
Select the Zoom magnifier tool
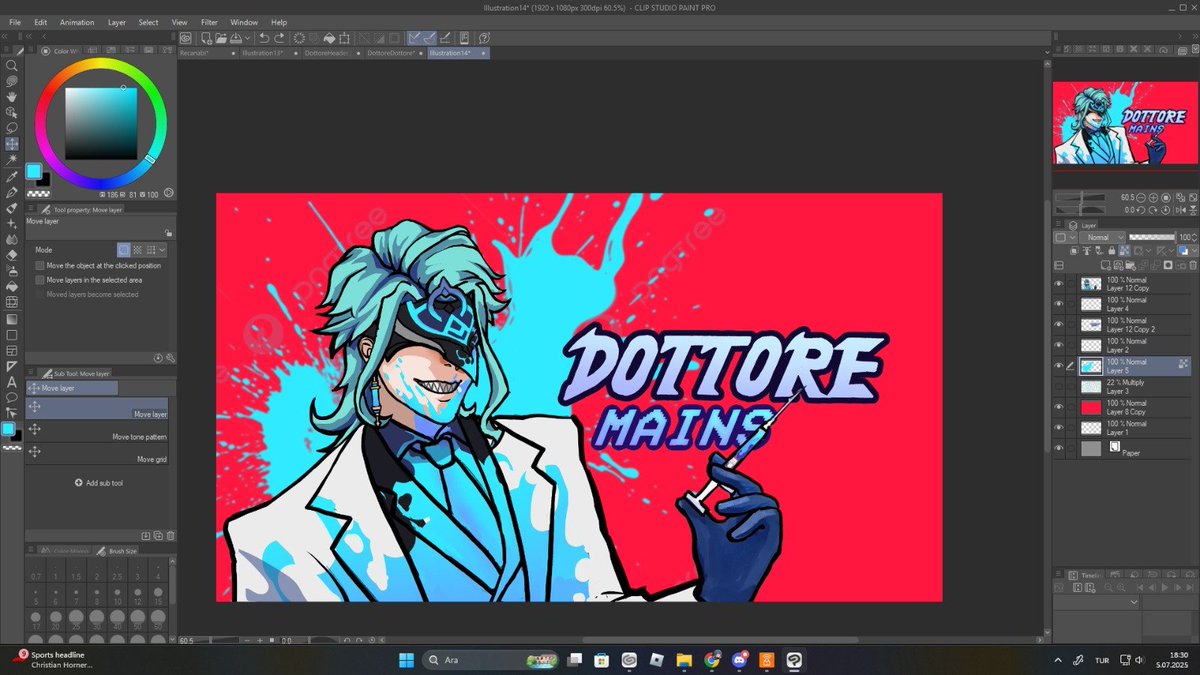pyautogui.click(x=12, y=65)
